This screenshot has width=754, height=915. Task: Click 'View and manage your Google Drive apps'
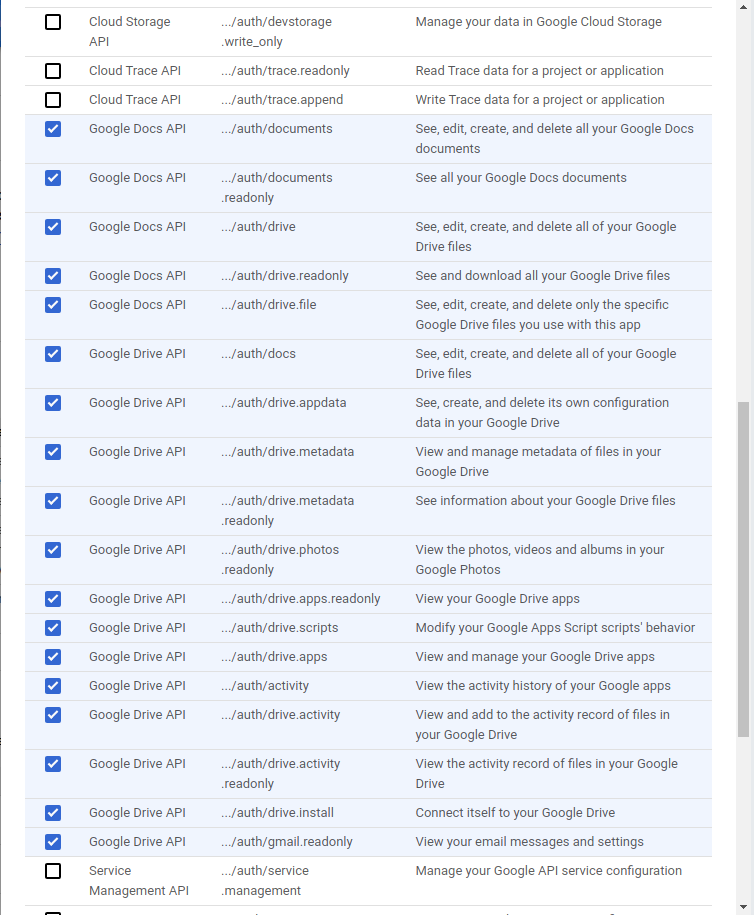pos(535,656)
